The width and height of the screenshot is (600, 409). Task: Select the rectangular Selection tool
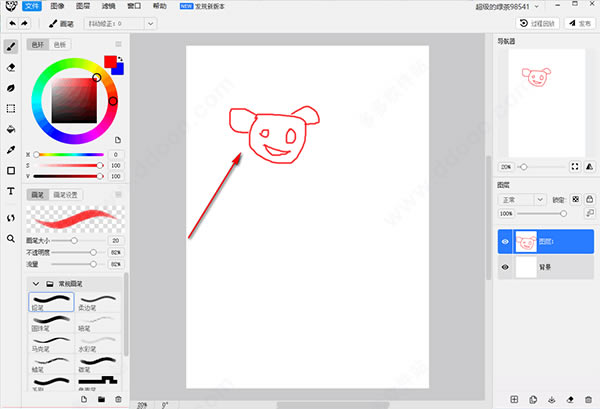(x=11, y=108)
